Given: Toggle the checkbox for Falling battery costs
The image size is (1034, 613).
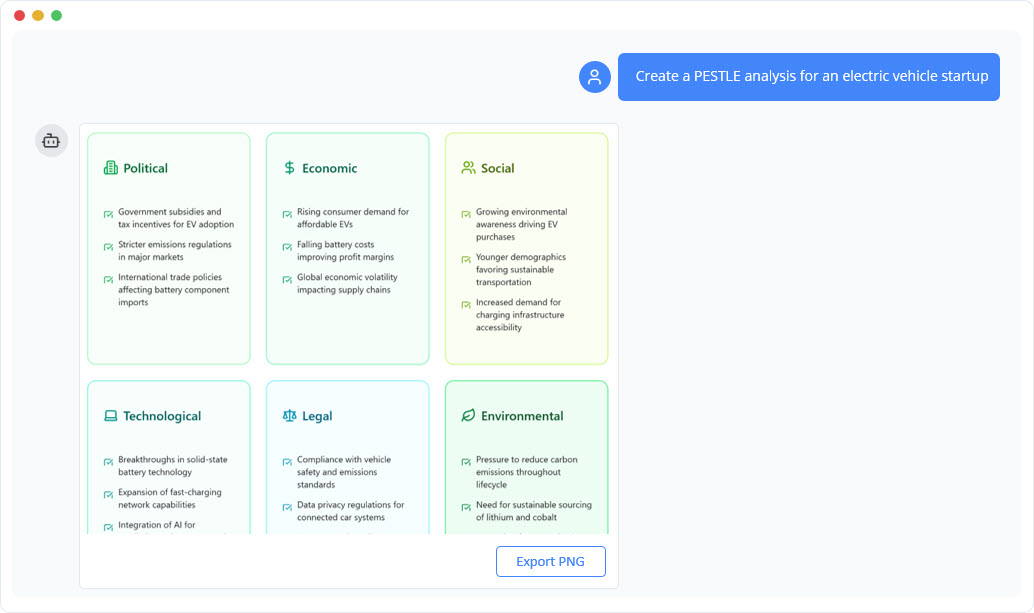Looking at the screenshot, I should [287, 245].
